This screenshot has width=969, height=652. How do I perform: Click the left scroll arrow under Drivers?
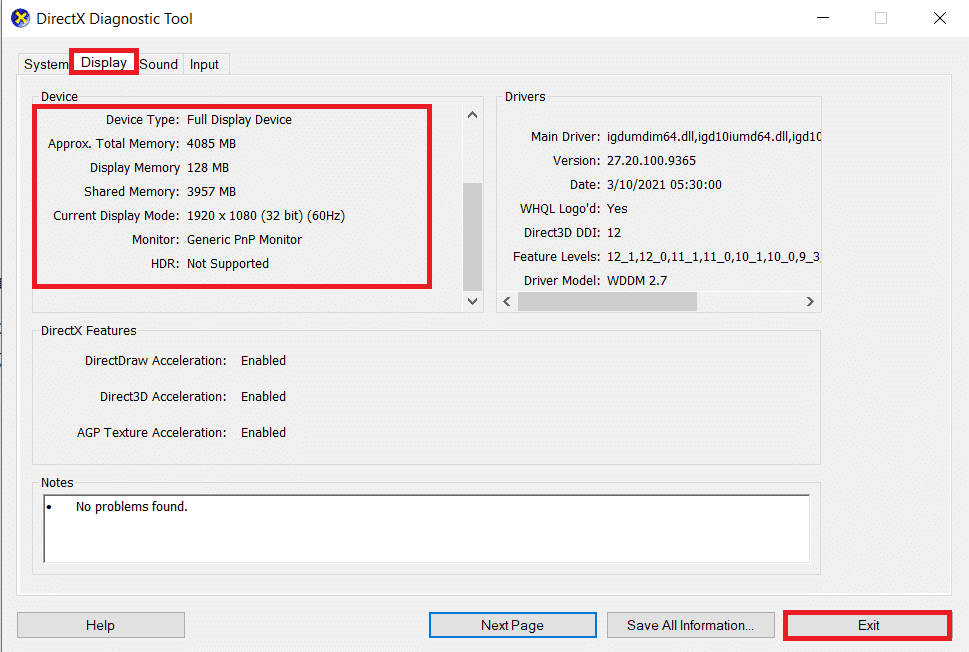506,301
